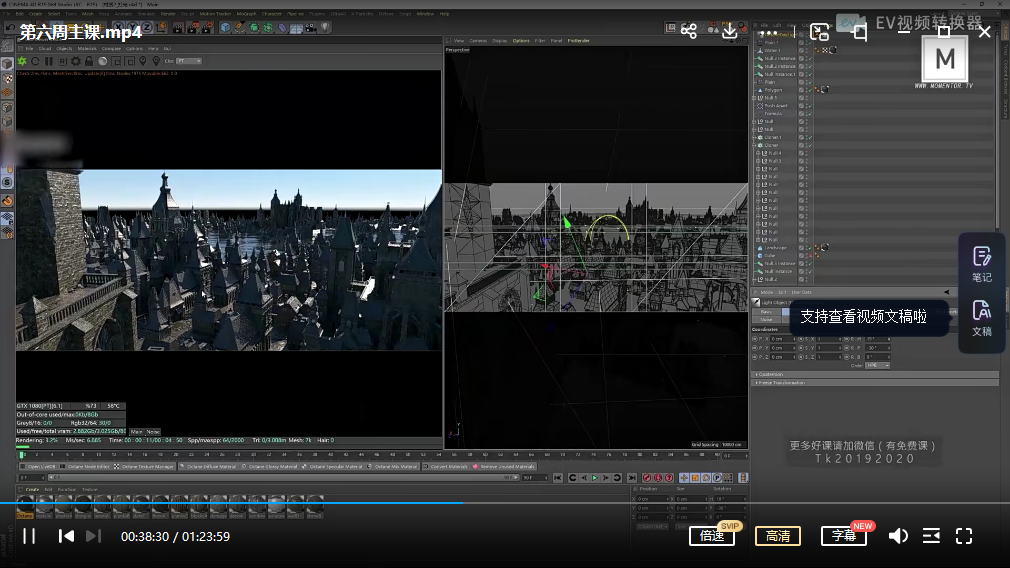Open the Order HPB dropdown
The image size is (1010, 568).
tap(877, 365)
